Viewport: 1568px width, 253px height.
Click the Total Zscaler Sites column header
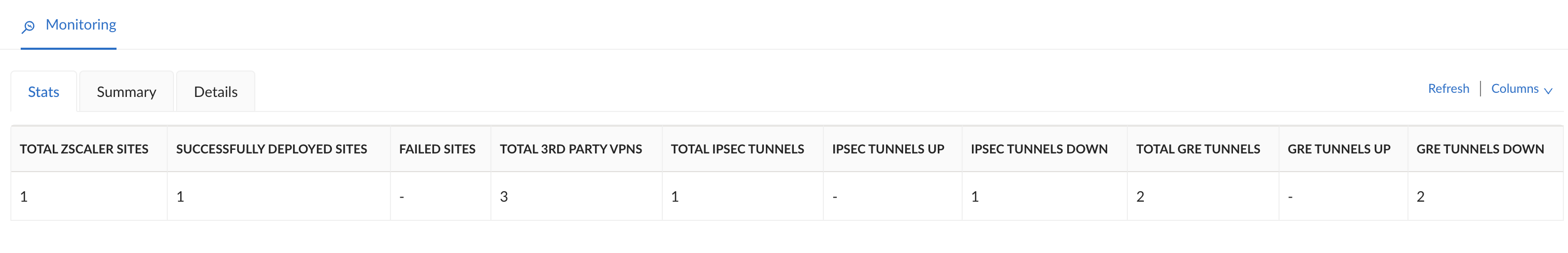click(84, 149)
